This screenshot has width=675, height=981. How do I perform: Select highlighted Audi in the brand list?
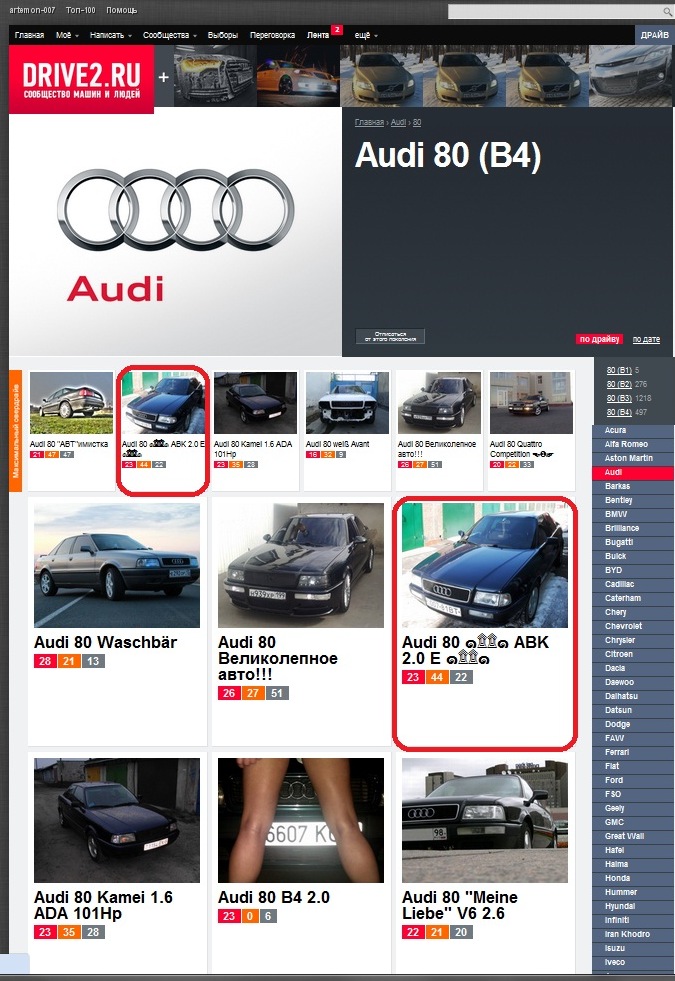tap(633, 472)
